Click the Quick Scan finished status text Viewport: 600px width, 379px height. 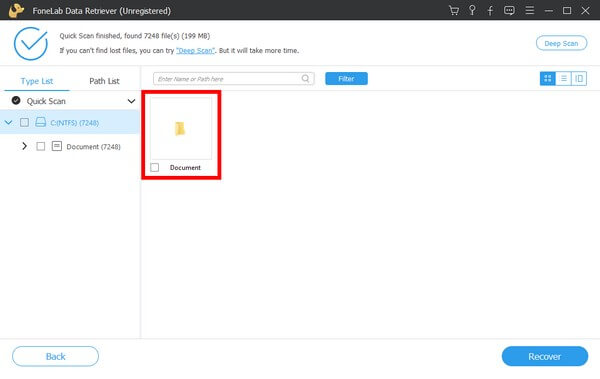135,36
